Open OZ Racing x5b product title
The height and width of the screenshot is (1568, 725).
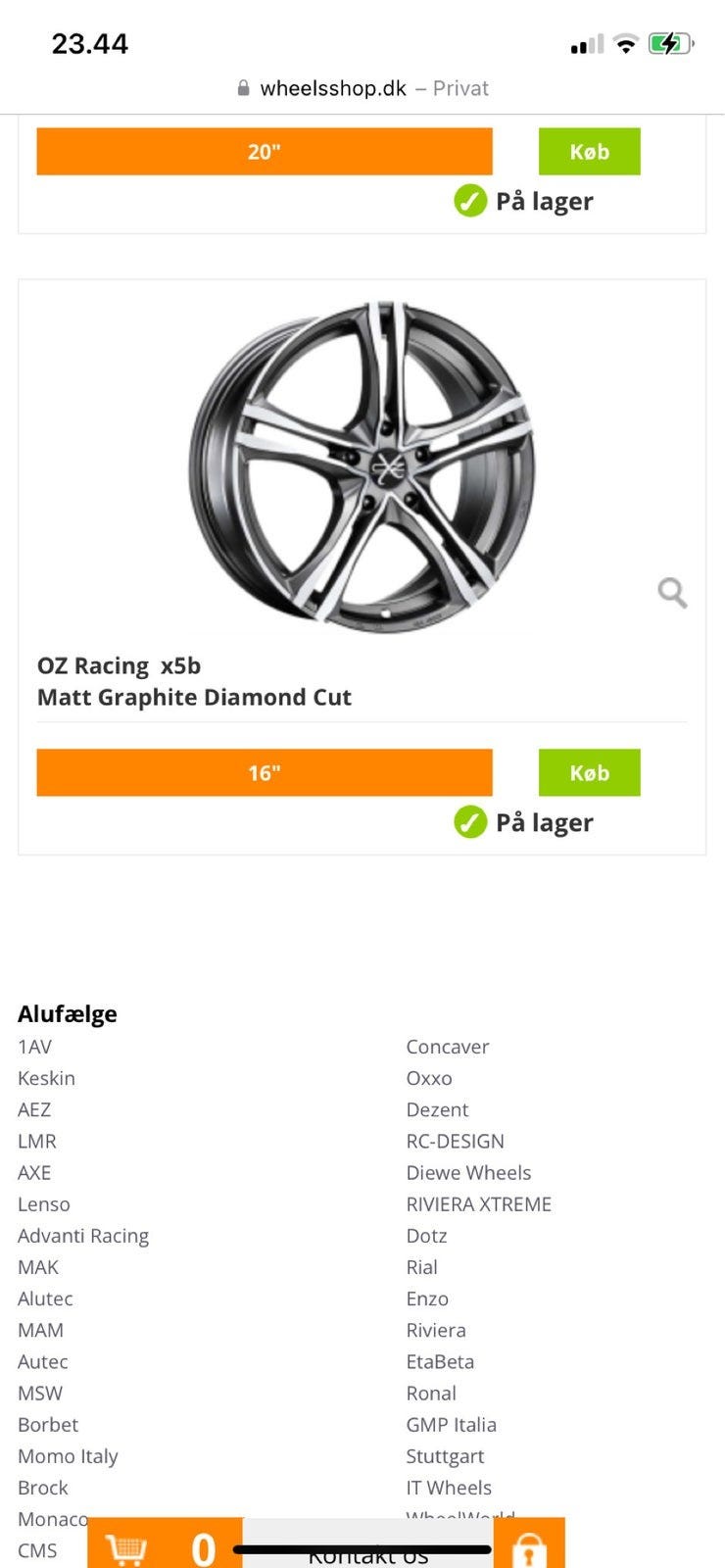tap(194, 681)
